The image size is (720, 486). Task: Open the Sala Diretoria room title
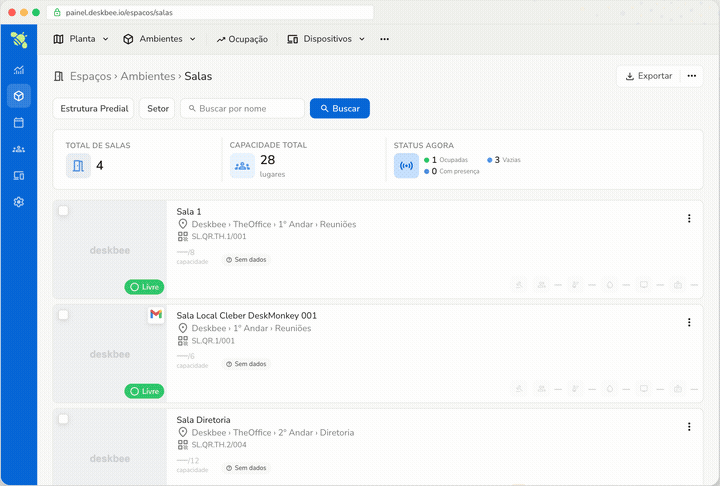(x=203, y=420)
